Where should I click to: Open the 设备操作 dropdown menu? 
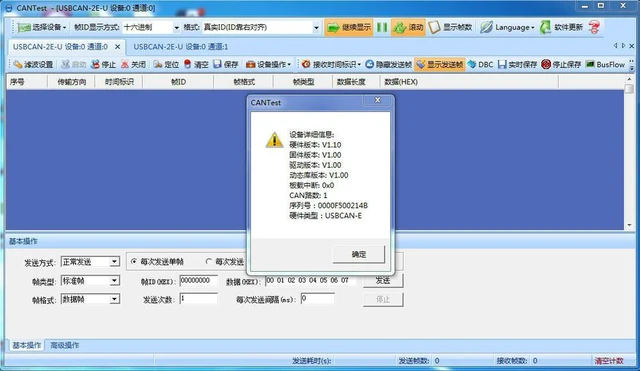click(269, 64)
